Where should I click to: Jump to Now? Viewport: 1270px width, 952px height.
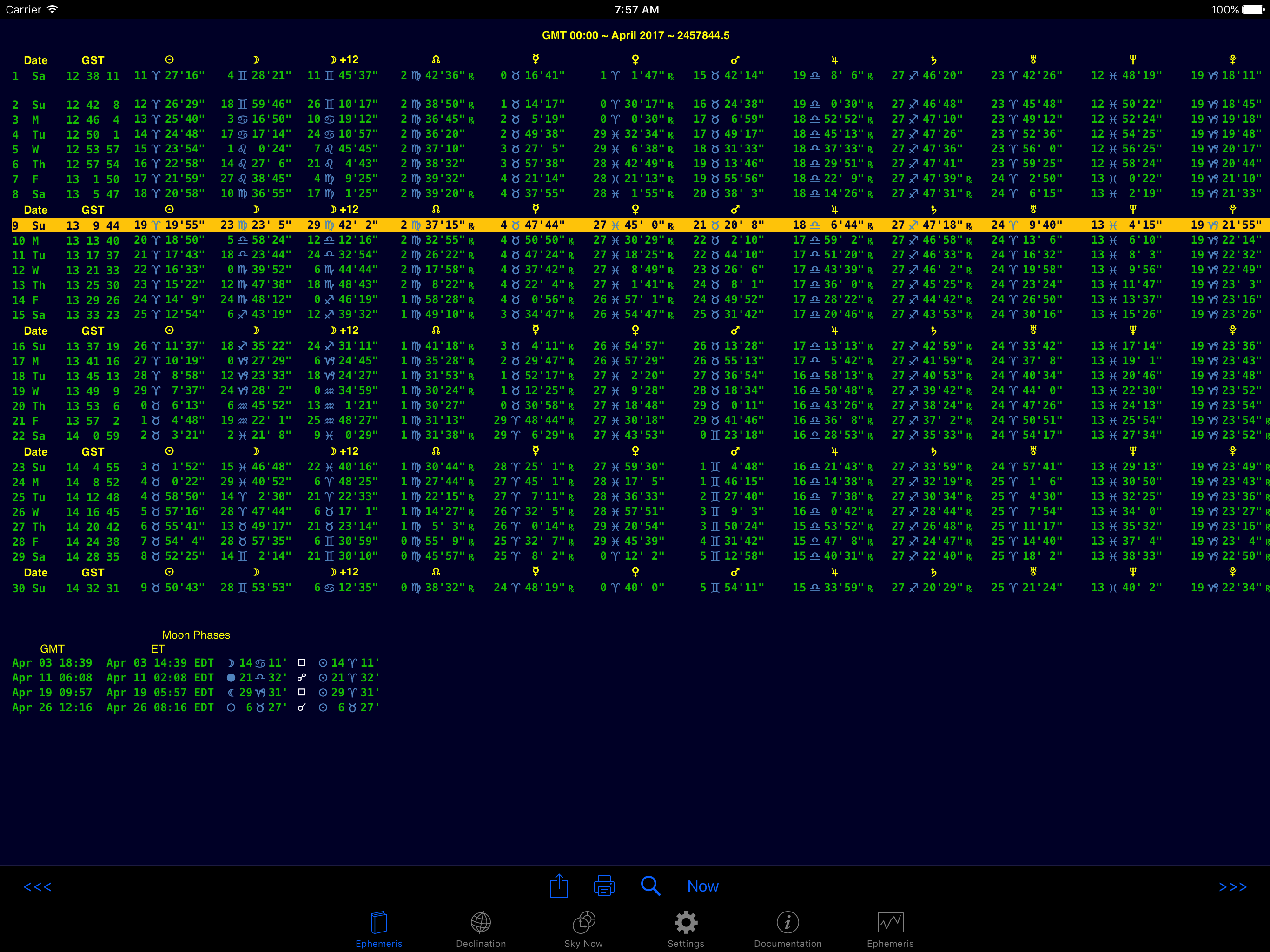(703, 886)
